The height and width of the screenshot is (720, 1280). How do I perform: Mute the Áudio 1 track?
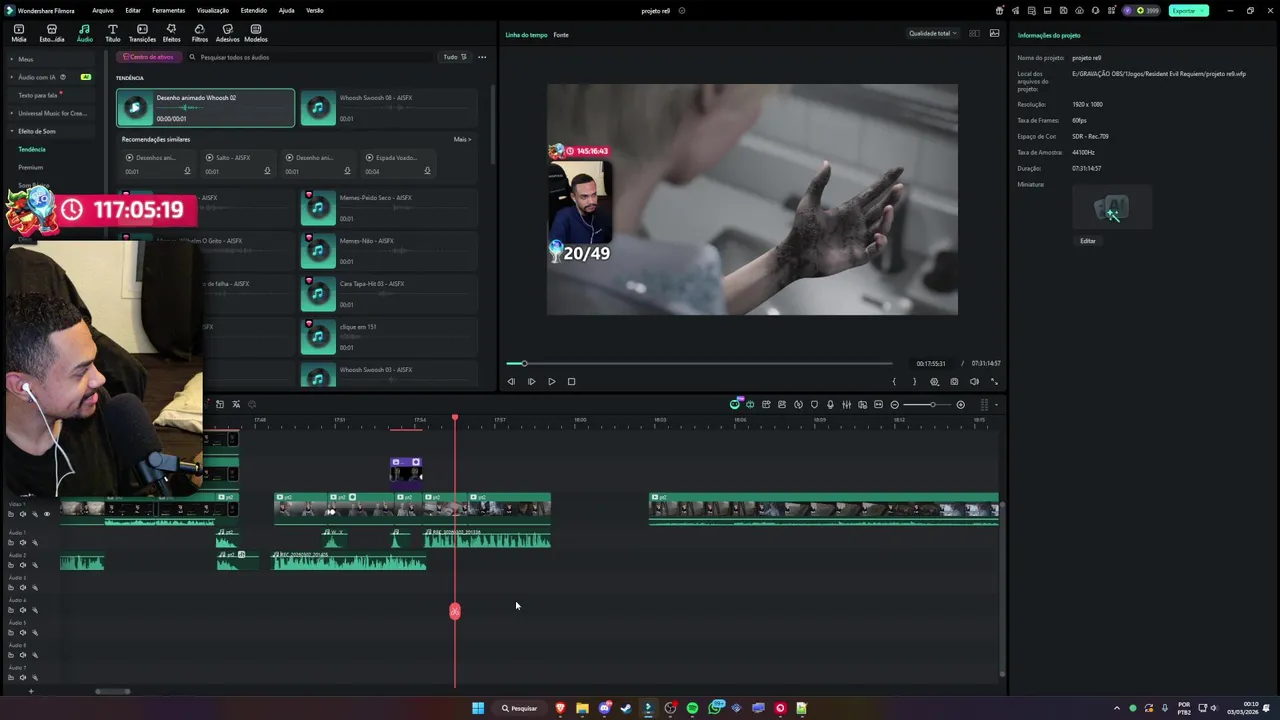(x=23, y=542)
